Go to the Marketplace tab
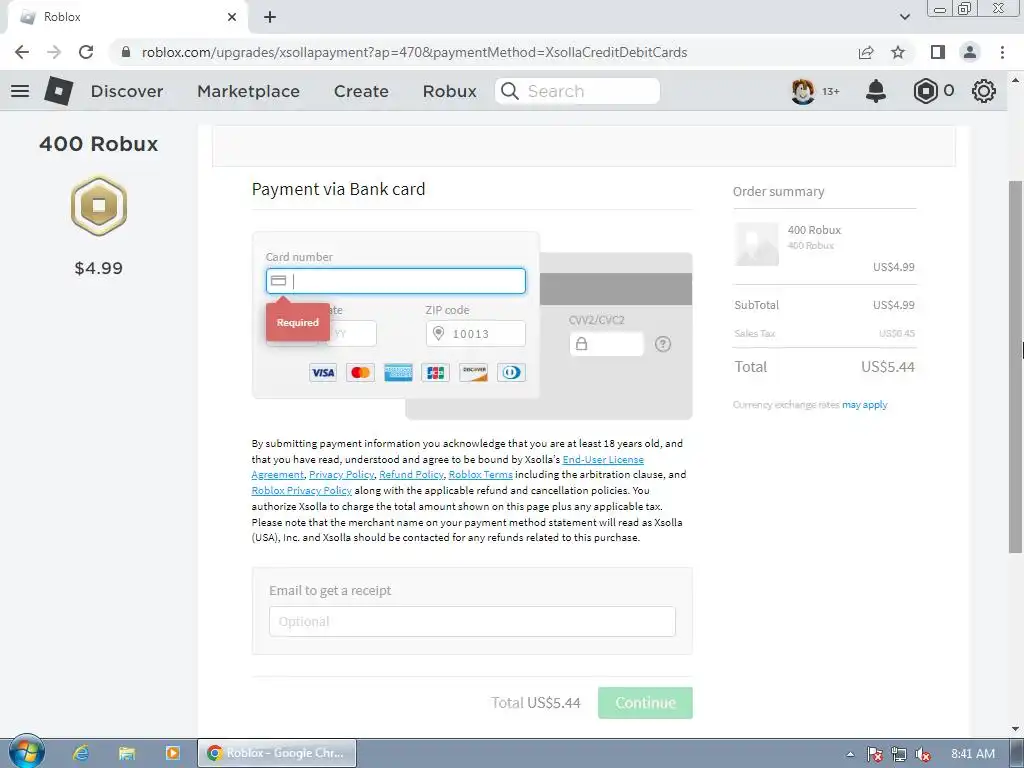The image size is (1024, 768). click(248, 91)
